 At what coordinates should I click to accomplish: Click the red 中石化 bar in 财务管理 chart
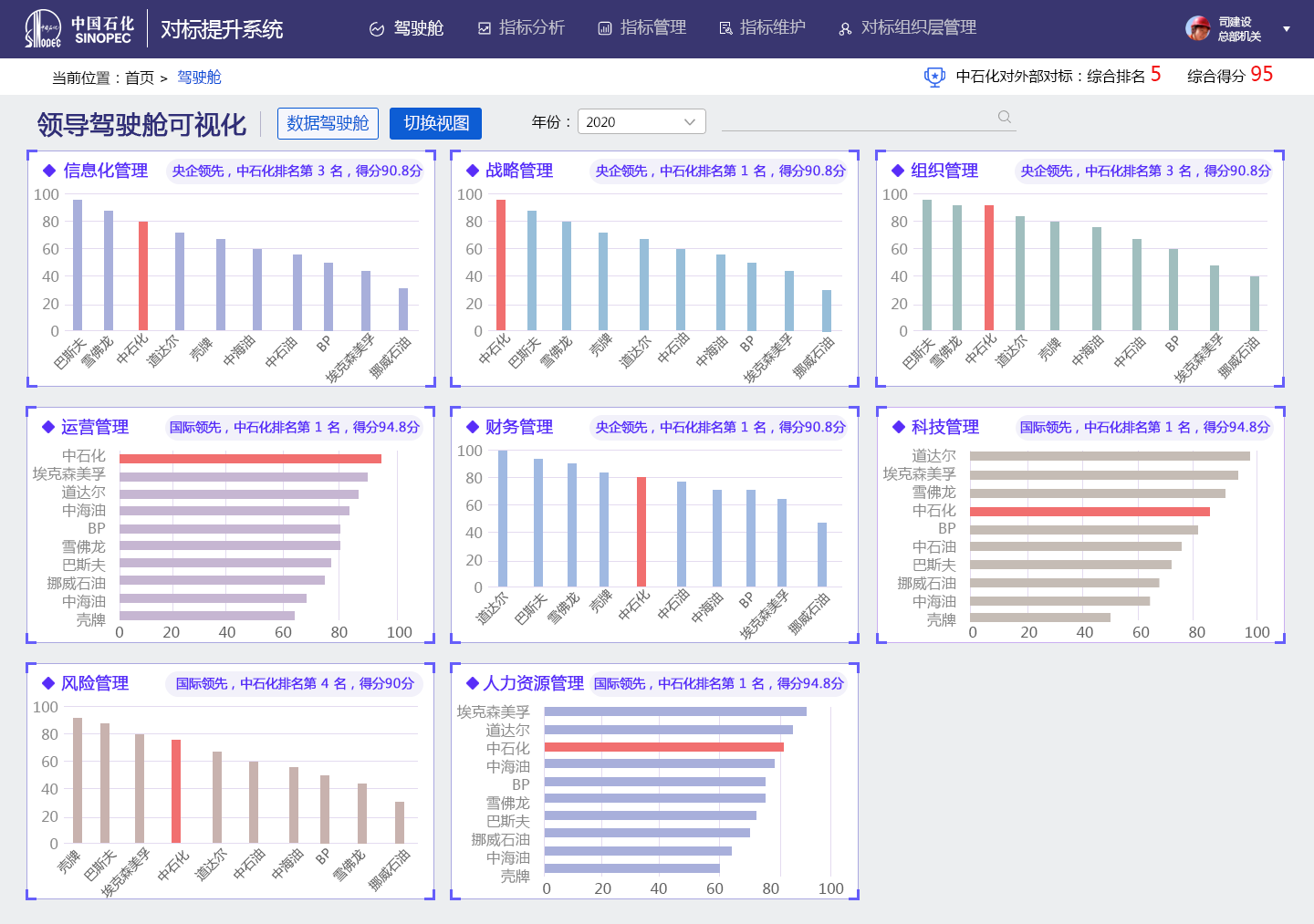tap(641, 532)
